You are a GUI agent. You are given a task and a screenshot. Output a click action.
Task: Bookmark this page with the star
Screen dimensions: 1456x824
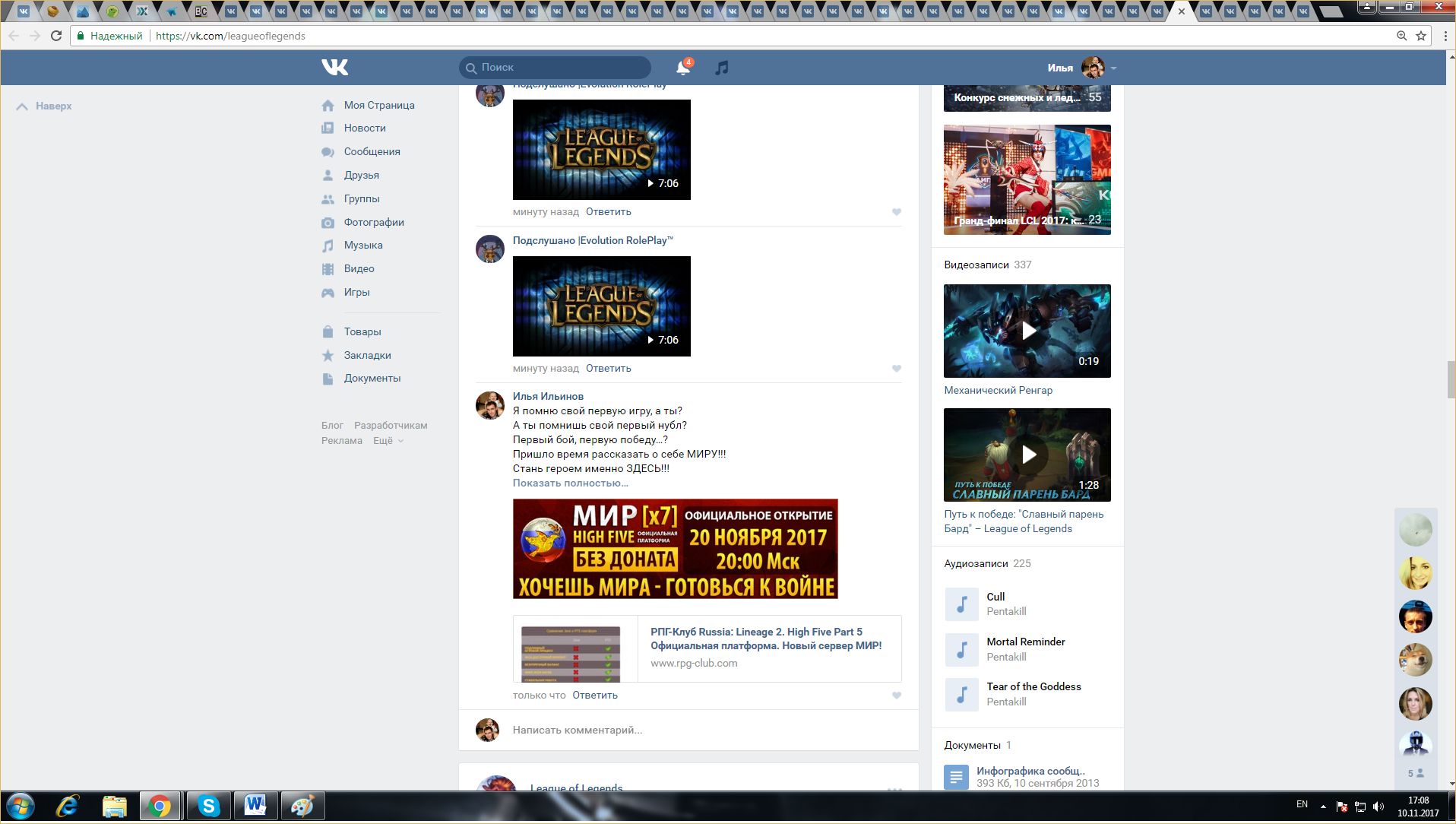(1421, 36)
